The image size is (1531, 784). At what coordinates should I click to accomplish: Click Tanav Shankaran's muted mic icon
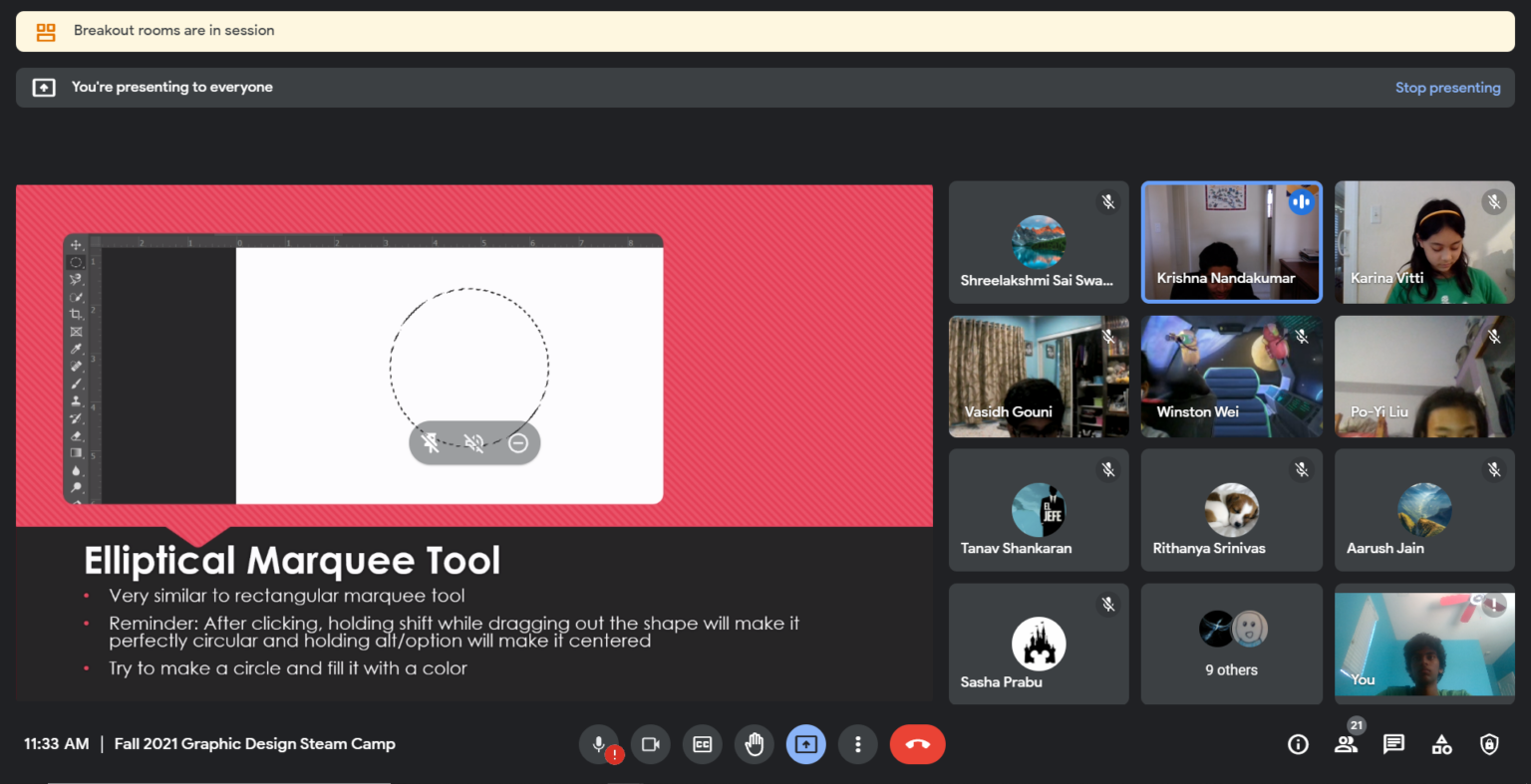click(x=1108, y=469)
